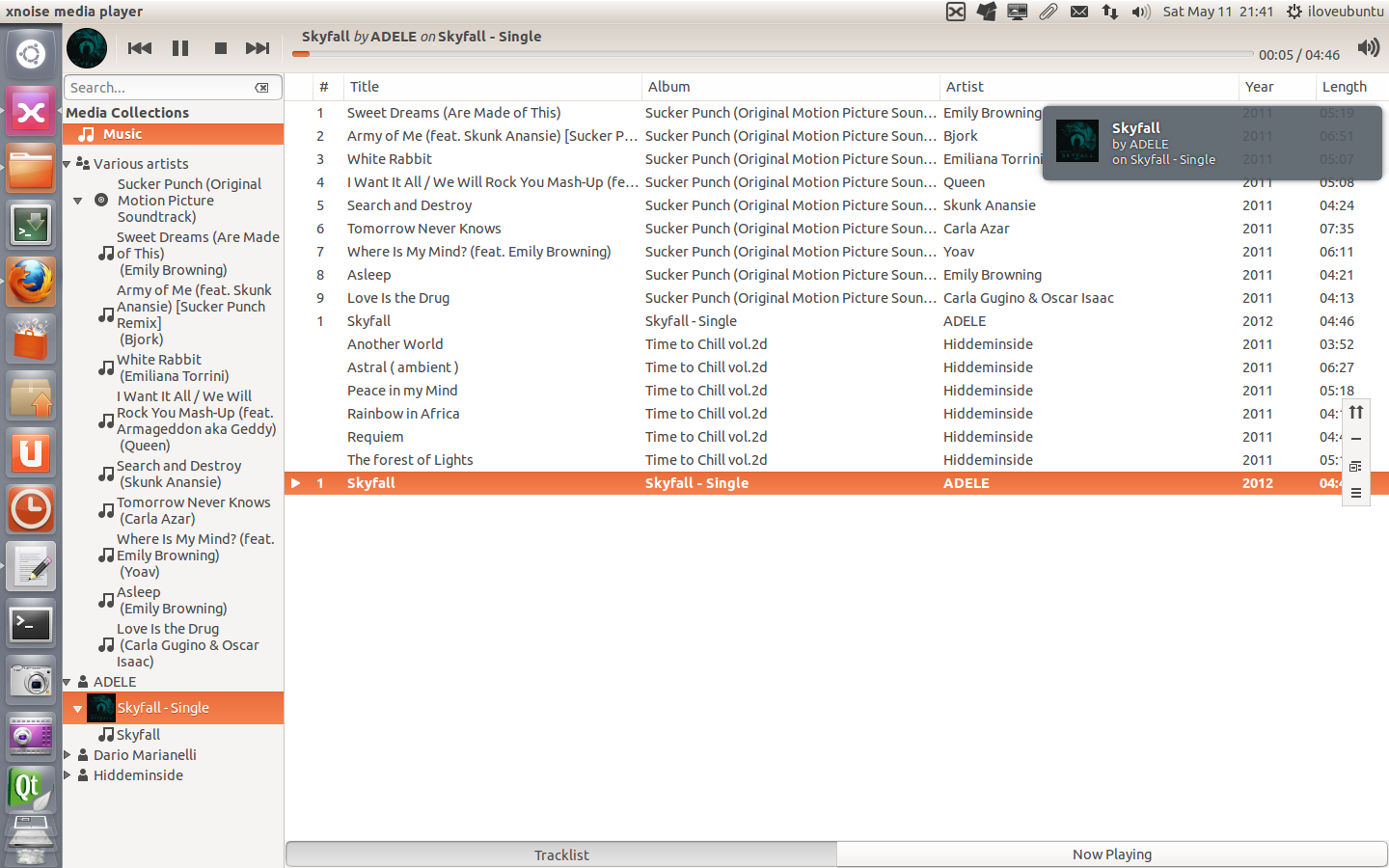Seek in the song progress bar
This screenshot has height=868, width=1389.
773,54
